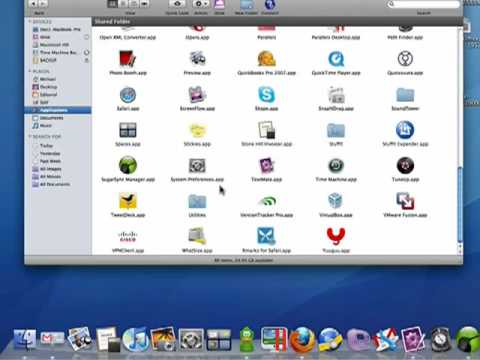
Task: Open StuffIt Expander.app icon
Action: 405,130
